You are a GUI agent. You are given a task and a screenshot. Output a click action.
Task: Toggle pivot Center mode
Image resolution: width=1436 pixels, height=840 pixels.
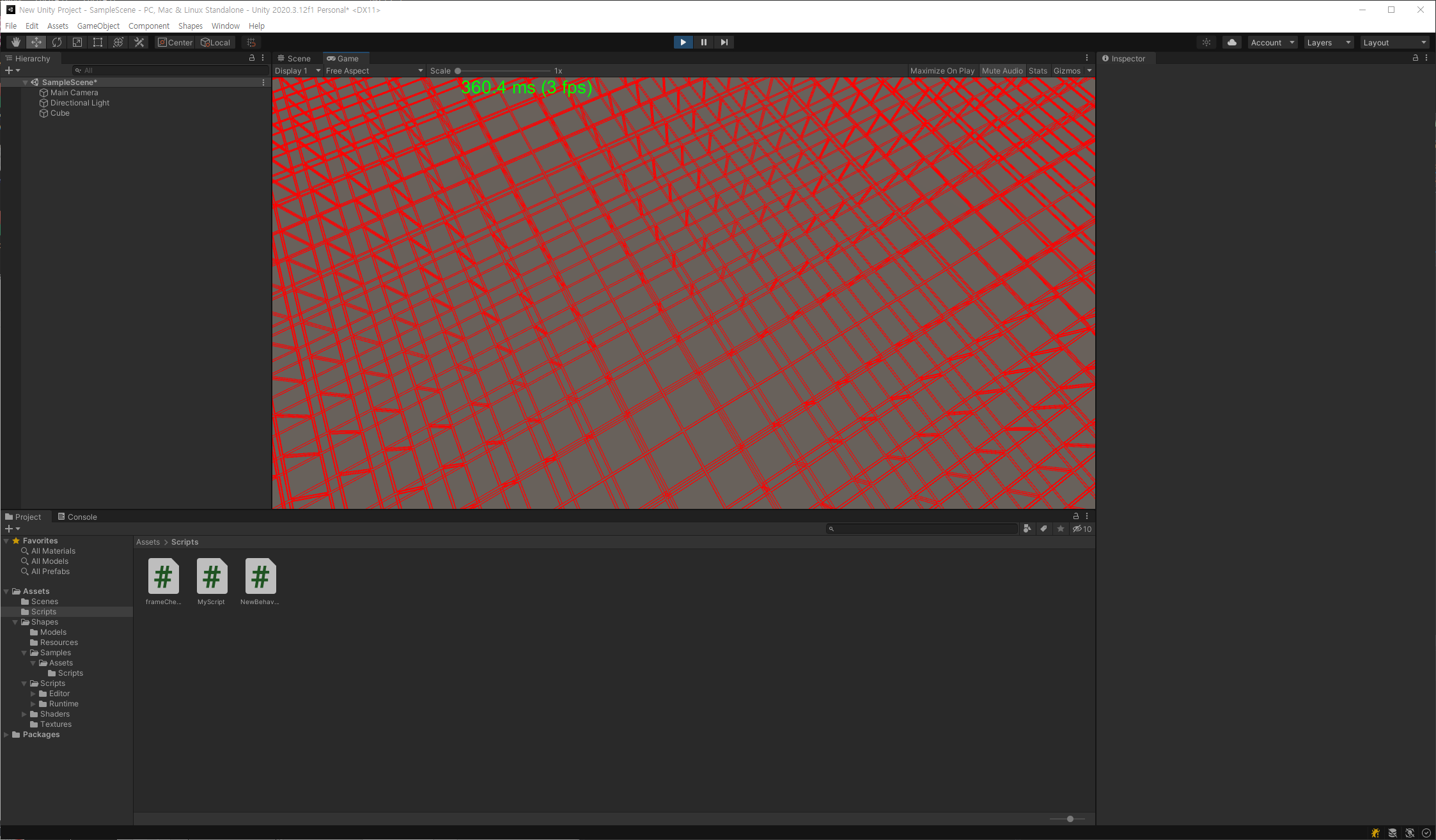(175, 42)
